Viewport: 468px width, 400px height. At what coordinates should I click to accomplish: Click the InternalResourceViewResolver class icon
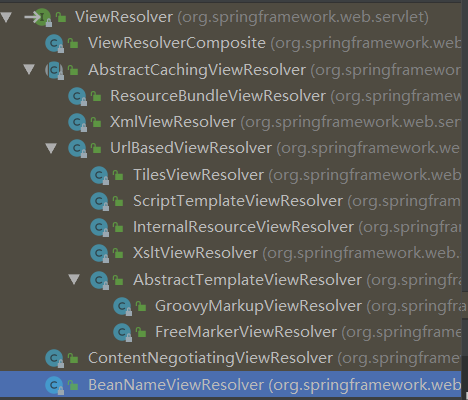click(99, 227)
